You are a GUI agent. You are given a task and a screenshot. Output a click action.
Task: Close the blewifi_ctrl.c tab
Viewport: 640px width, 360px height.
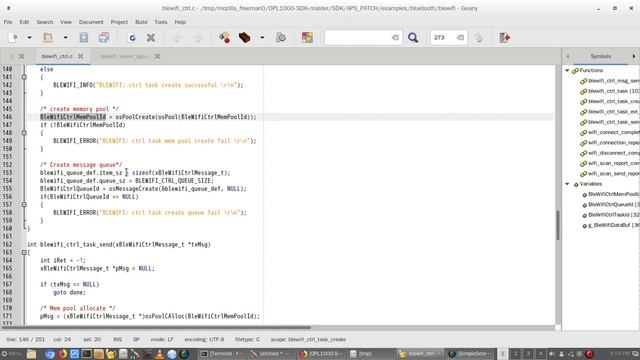tap(81, 56)
